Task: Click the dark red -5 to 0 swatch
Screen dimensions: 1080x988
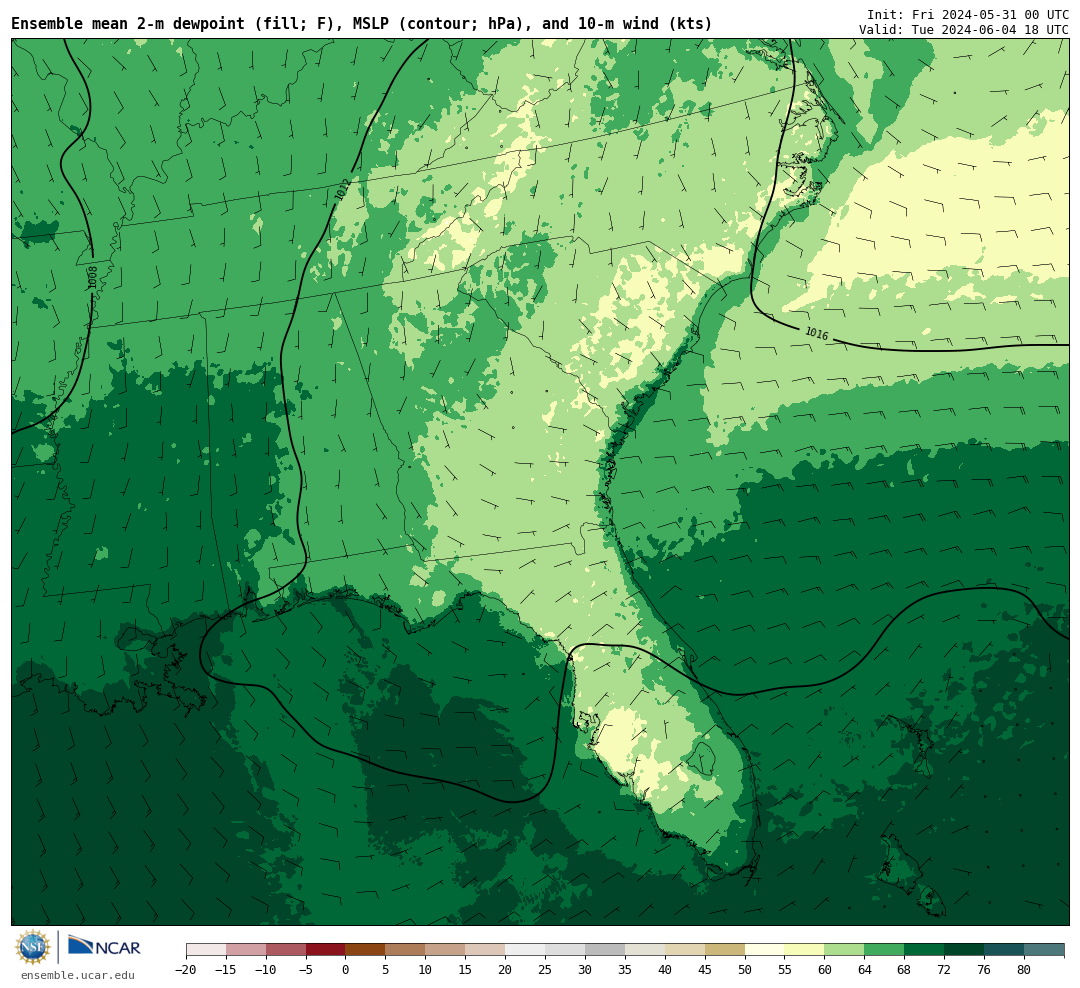Action: [x=326, y=949]
